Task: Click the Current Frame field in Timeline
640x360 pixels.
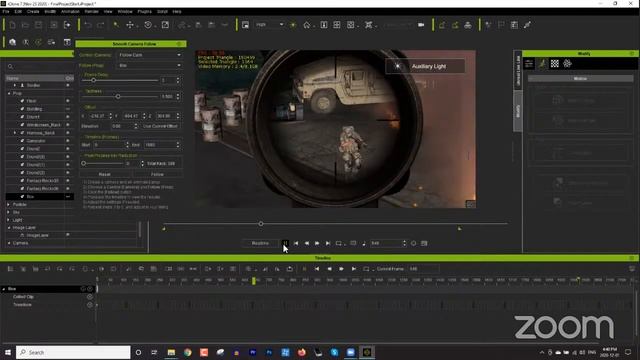Action: pyautogui.click(x=423, y=269)
